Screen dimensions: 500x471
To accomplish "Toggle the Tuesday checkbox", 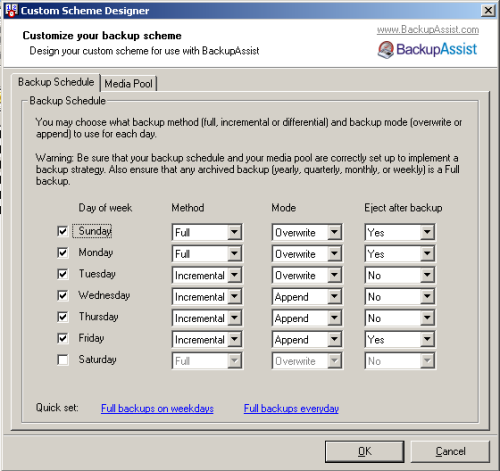I will 63,274.
